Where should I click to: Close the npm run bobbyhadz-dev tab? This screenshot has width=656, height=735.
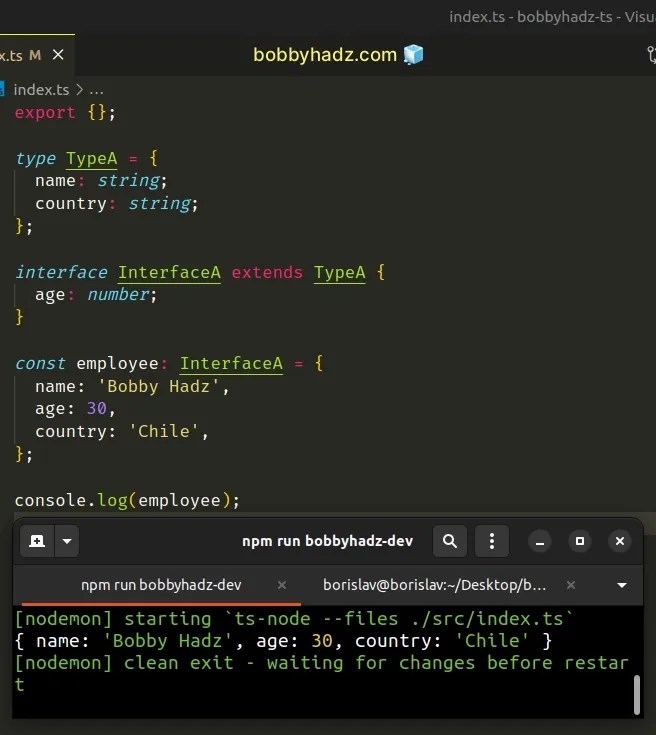pyautogui.click(x=282, y=585)
